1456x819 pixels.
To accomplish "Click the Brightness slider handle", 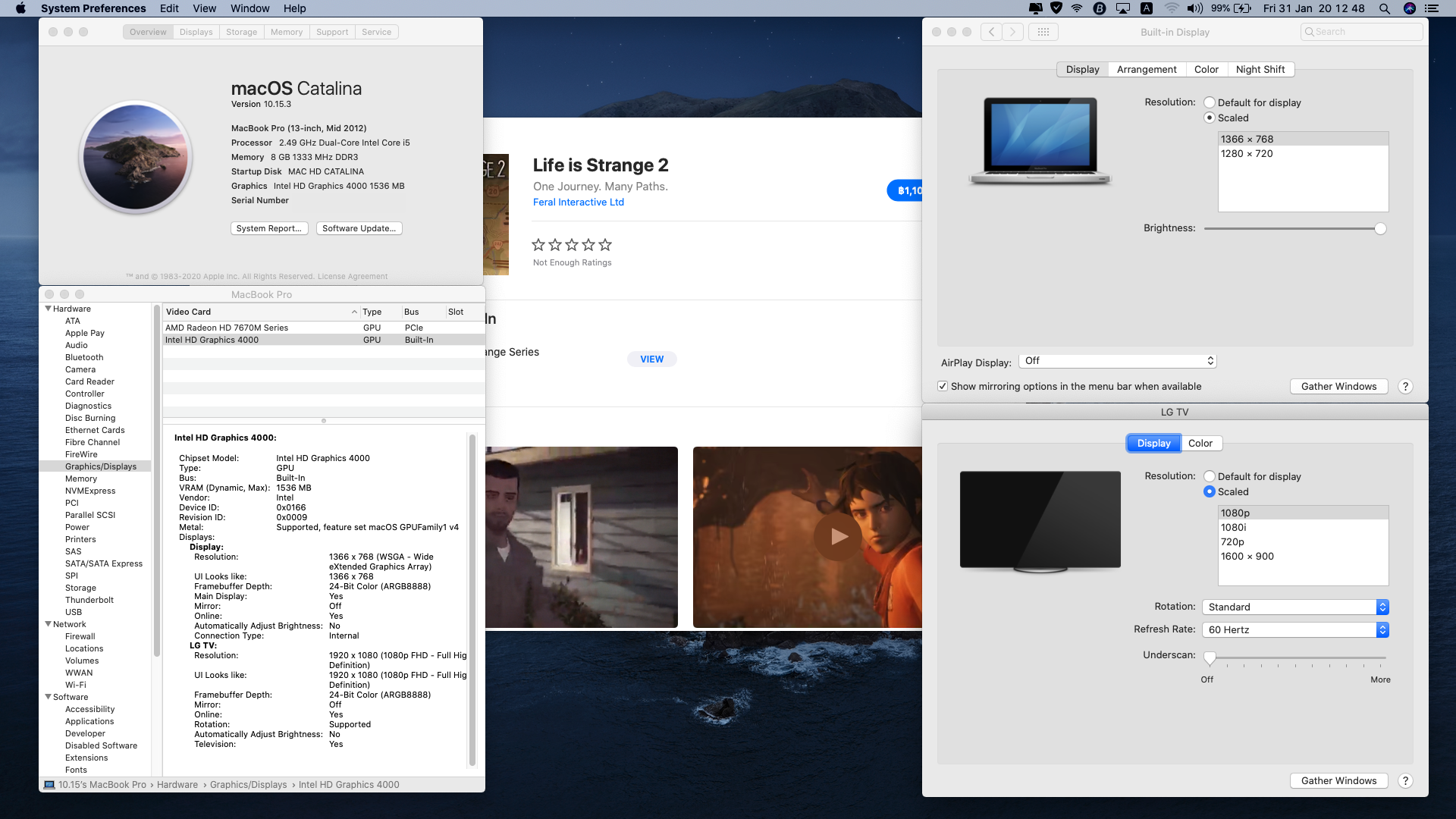I will (1380, 229).
